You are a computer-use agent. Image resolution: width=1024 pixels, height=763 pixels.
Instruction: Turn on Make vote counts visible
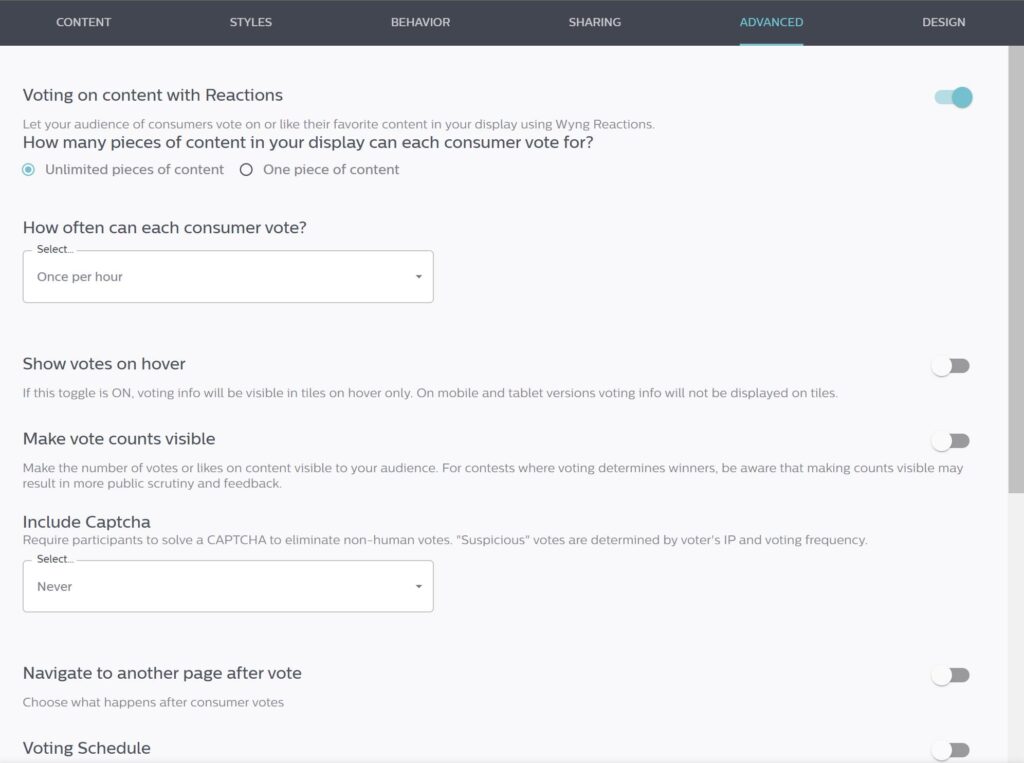(951, 441)
